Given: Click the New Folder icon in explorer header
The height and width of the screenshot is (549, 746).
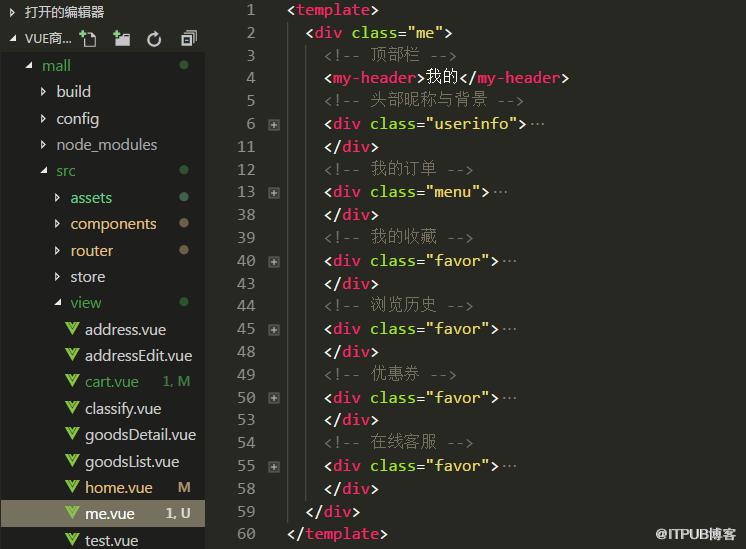Looking at the screenshot, I should (122, 39).
